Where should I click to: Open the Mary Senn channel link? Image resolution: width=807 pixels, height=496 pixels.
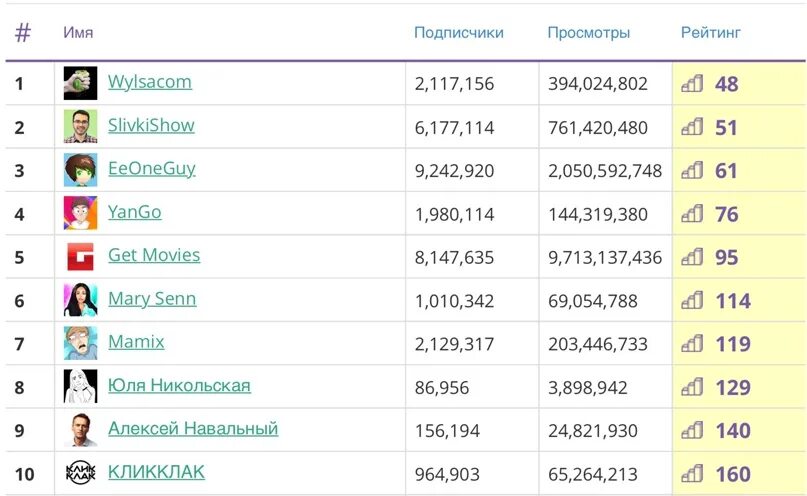tap(152, 298)
